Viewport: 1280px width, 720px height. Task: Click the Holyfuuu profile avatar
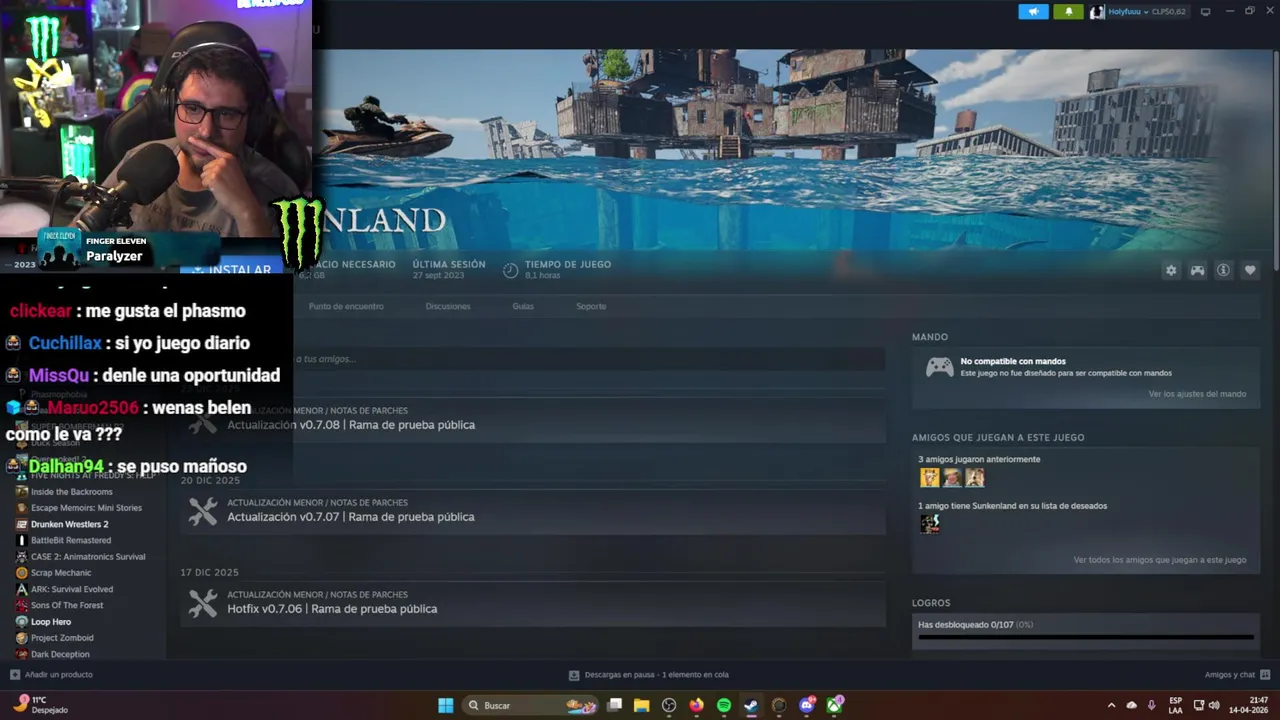(1097, 12)
